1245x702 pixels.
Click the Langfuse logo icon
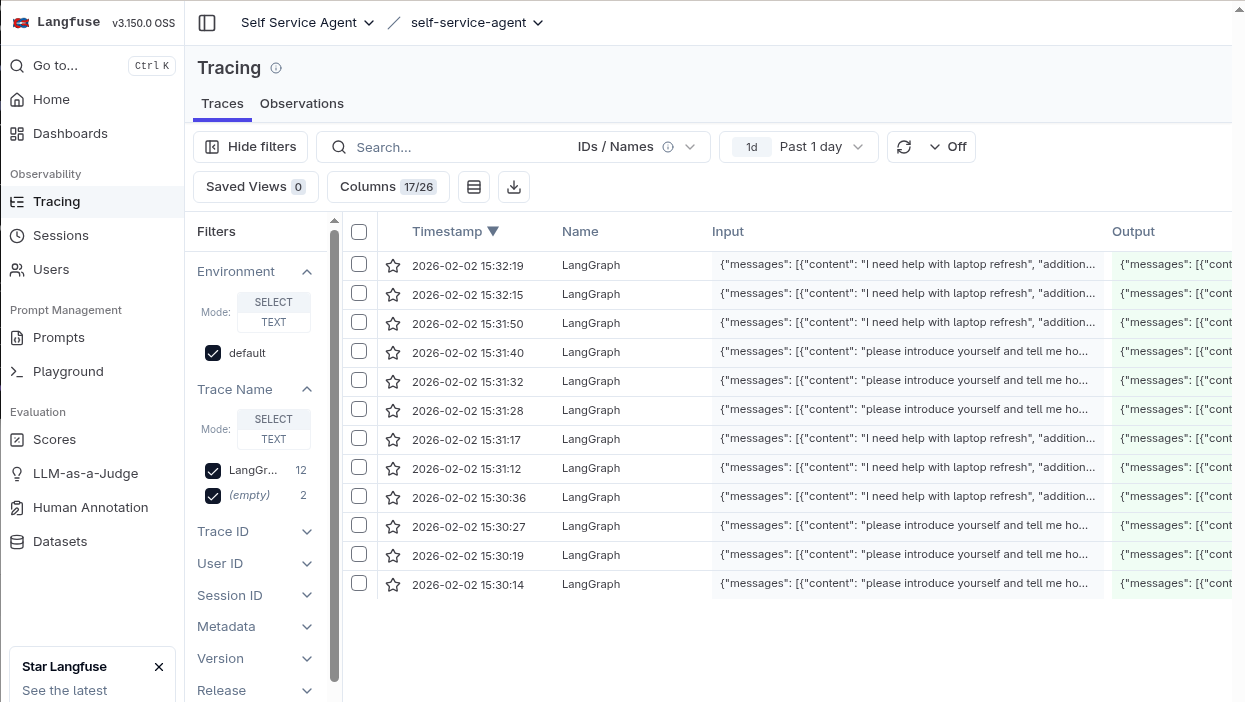pyautogui.click(x=21, y=22)
